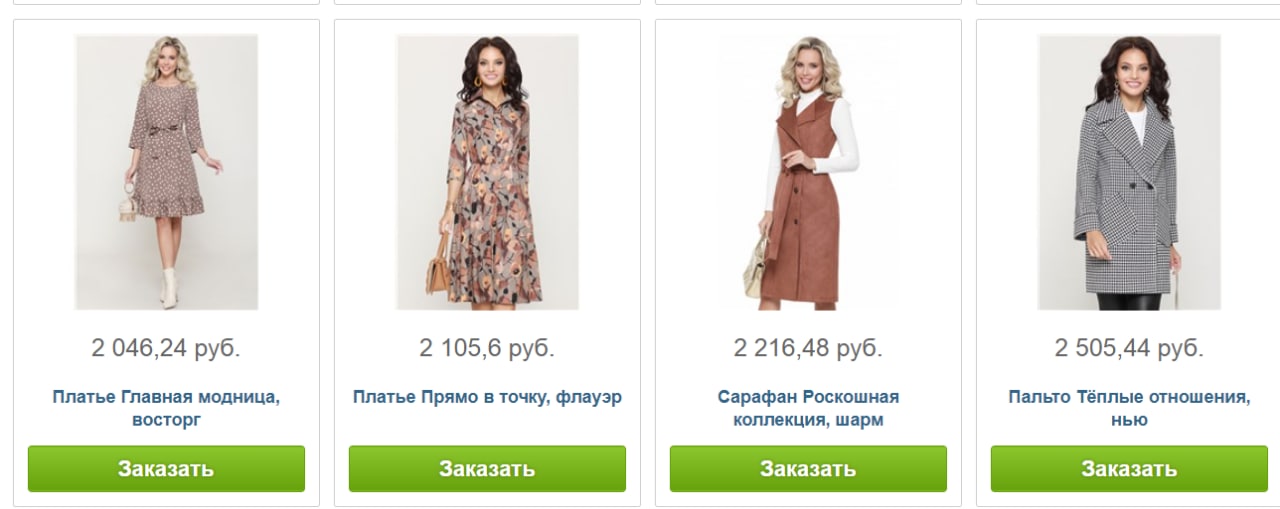The image size is (1280, 509).
Task: Open link Сарафан Роскошная коллекция, шарм
Action: click(x=808, y=408)
